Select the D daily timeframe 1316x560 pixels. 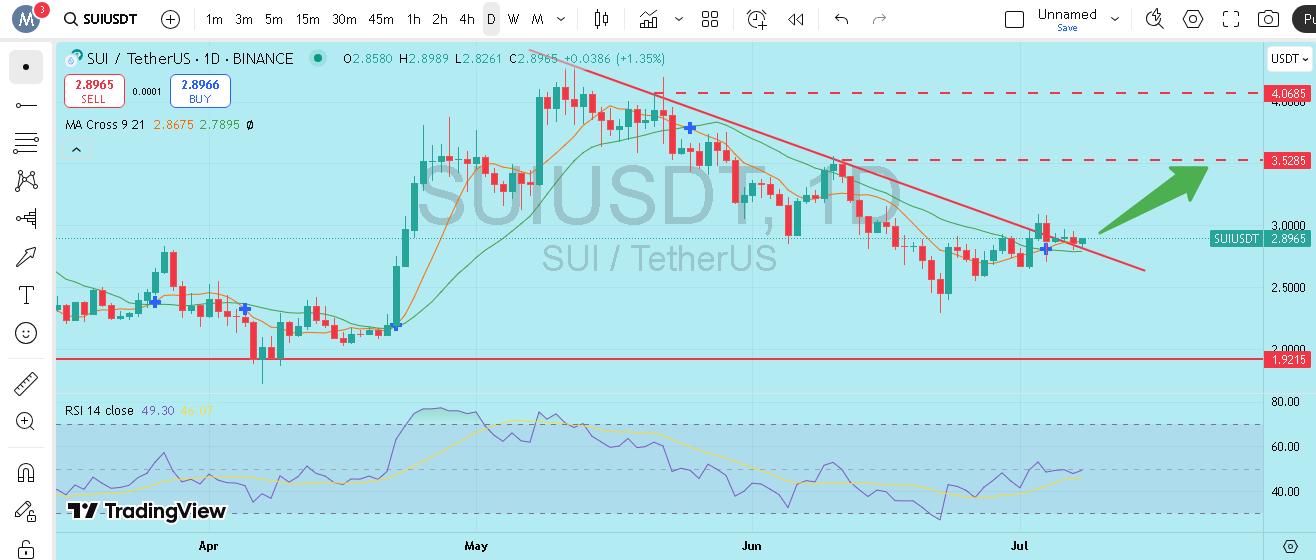(x=491, y=19)
